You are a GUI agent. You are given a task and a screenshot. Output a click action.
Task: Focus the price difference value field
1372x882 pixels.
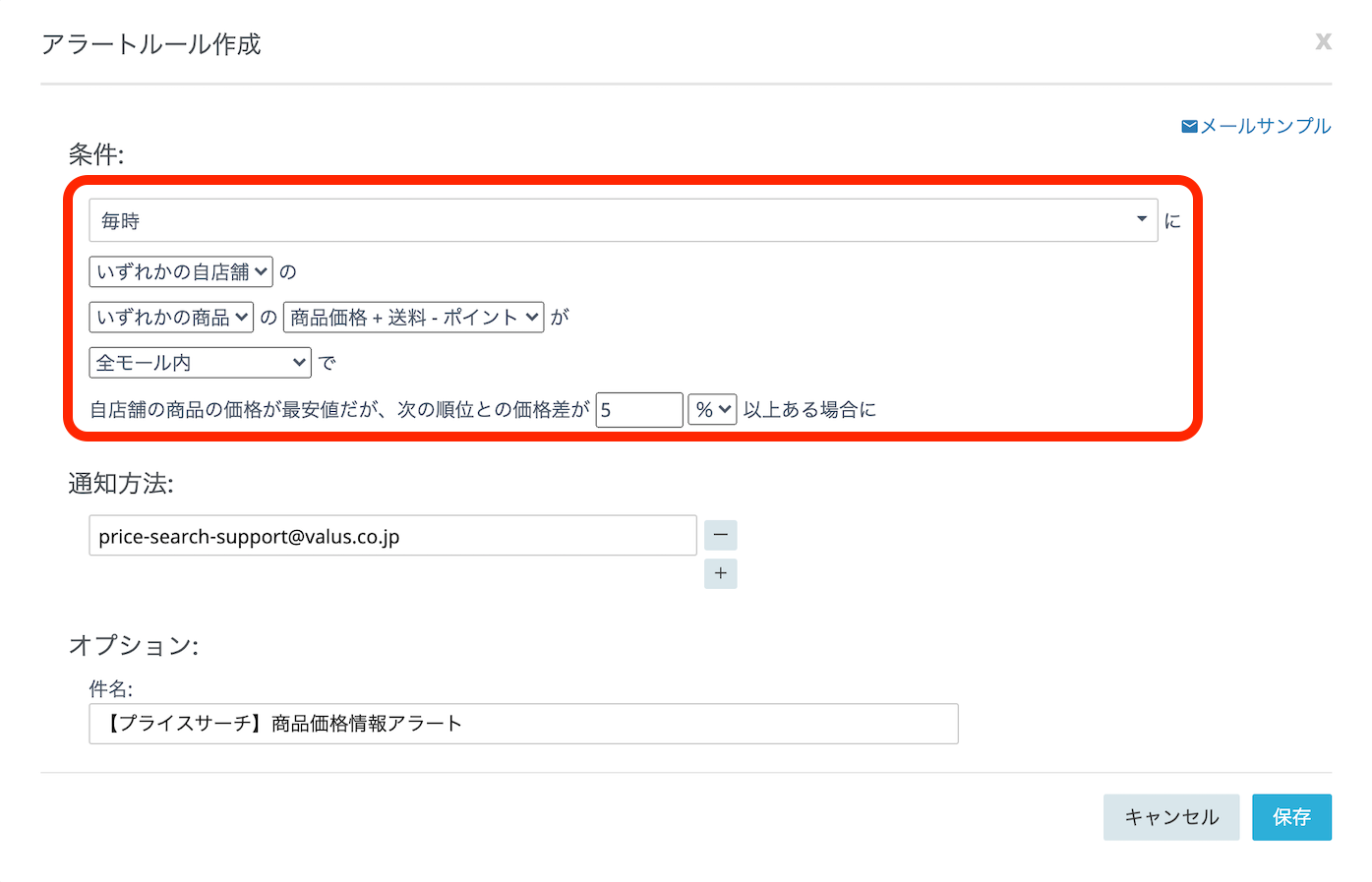point(638,410)
